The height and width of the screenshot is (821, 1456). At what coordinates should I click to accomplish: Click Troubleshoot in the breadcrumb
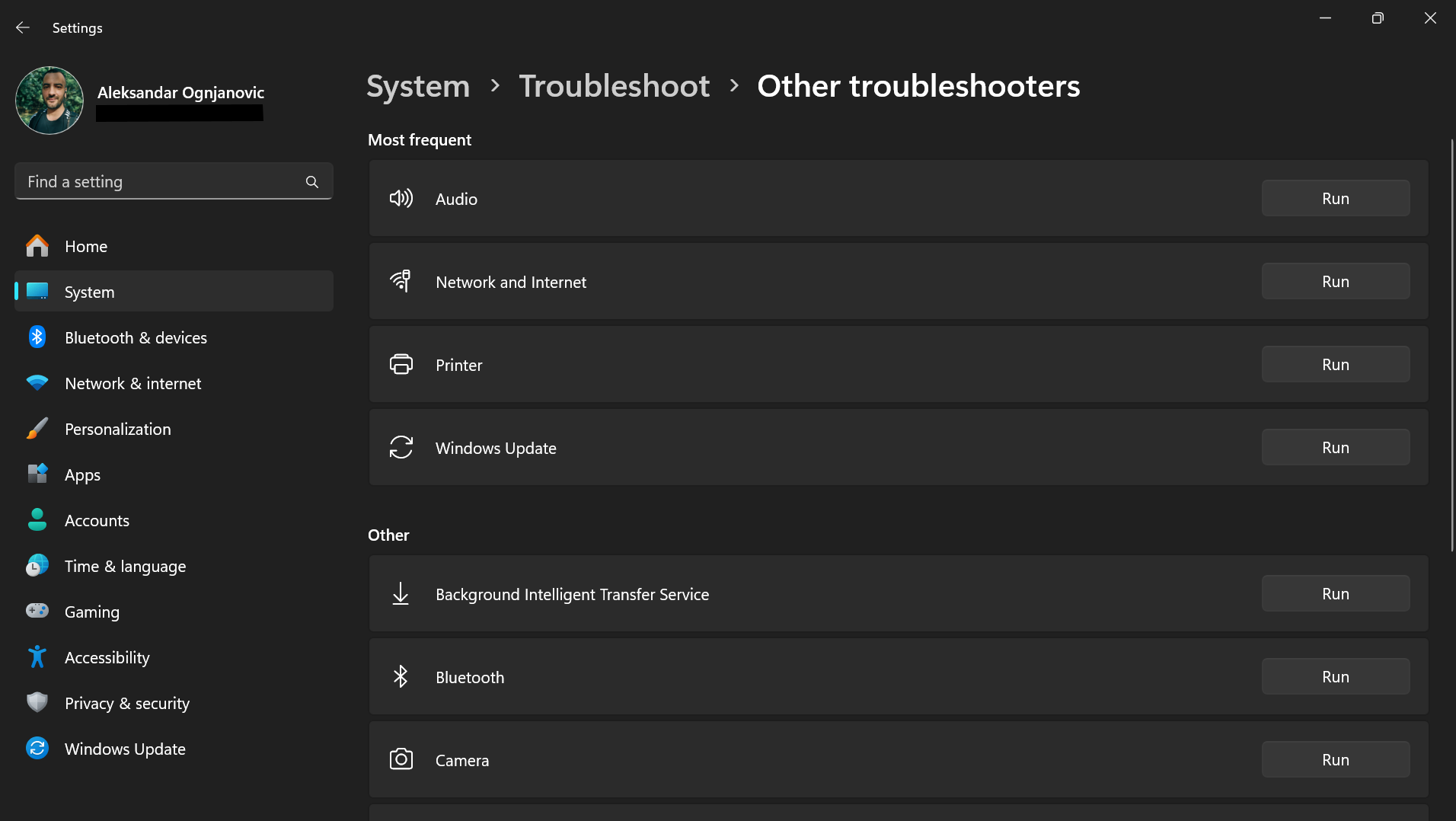tap(615, 86)
